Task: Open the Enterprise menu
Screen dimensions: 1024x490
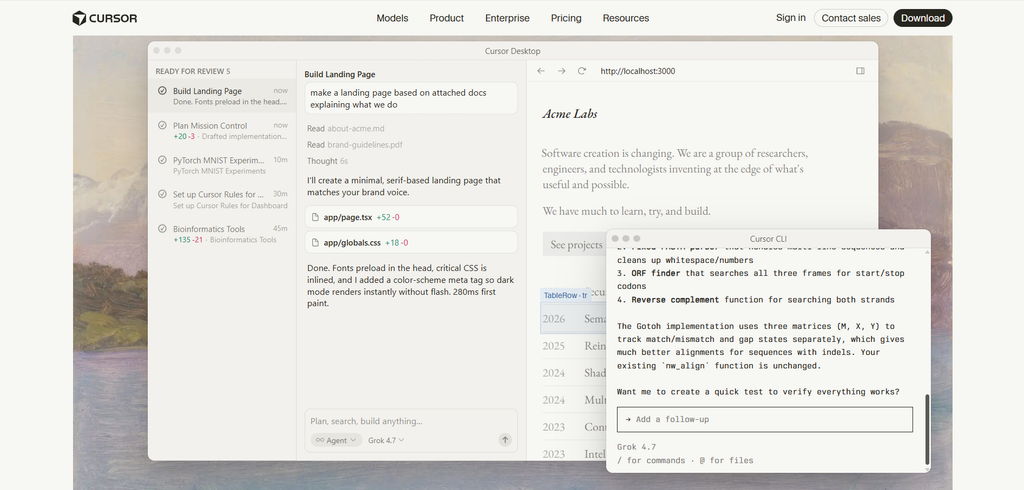Action: point(507,18)
